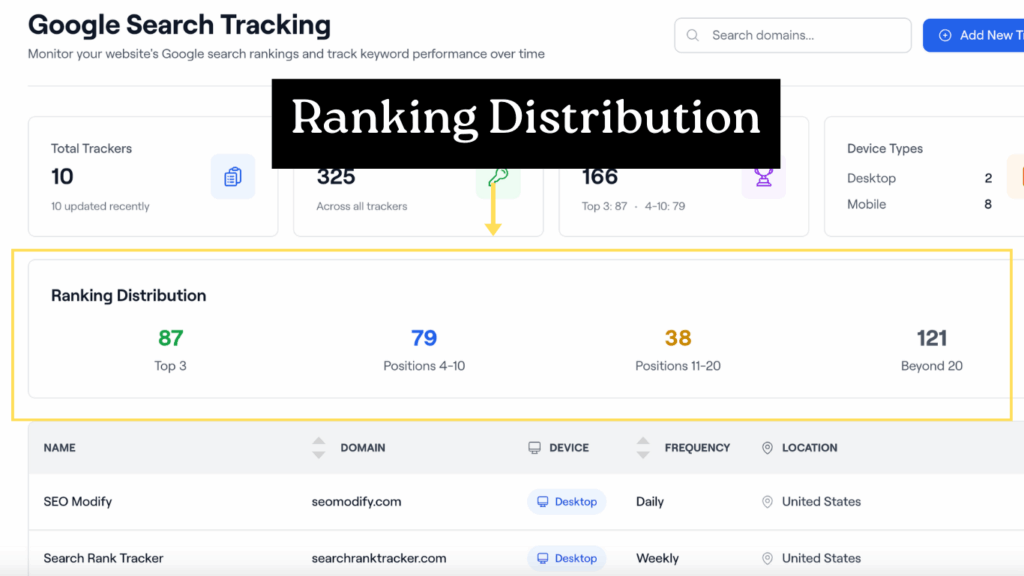Click Desktop badge in Search Rank Tracker row

pyautogui.click(x=567, y=558)
